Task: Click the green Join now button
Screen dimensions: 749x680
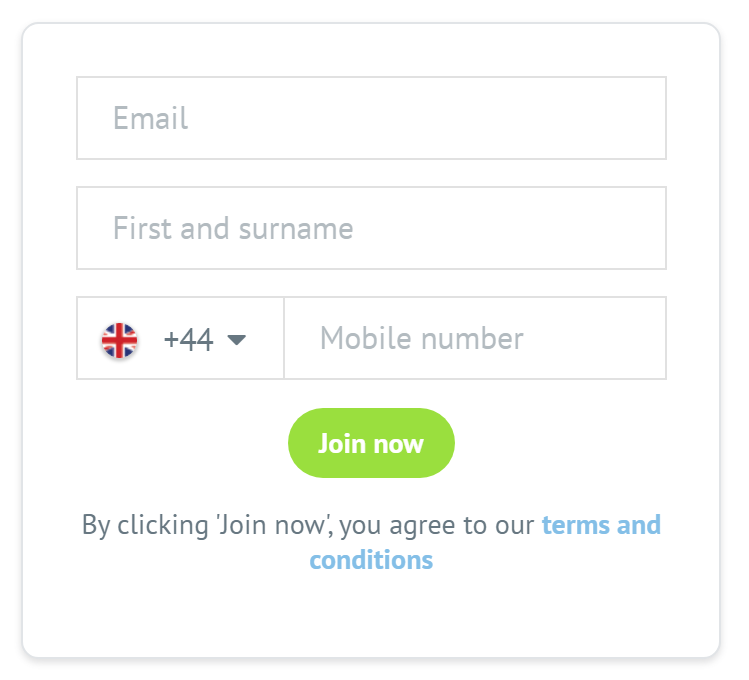Action: 371,443
